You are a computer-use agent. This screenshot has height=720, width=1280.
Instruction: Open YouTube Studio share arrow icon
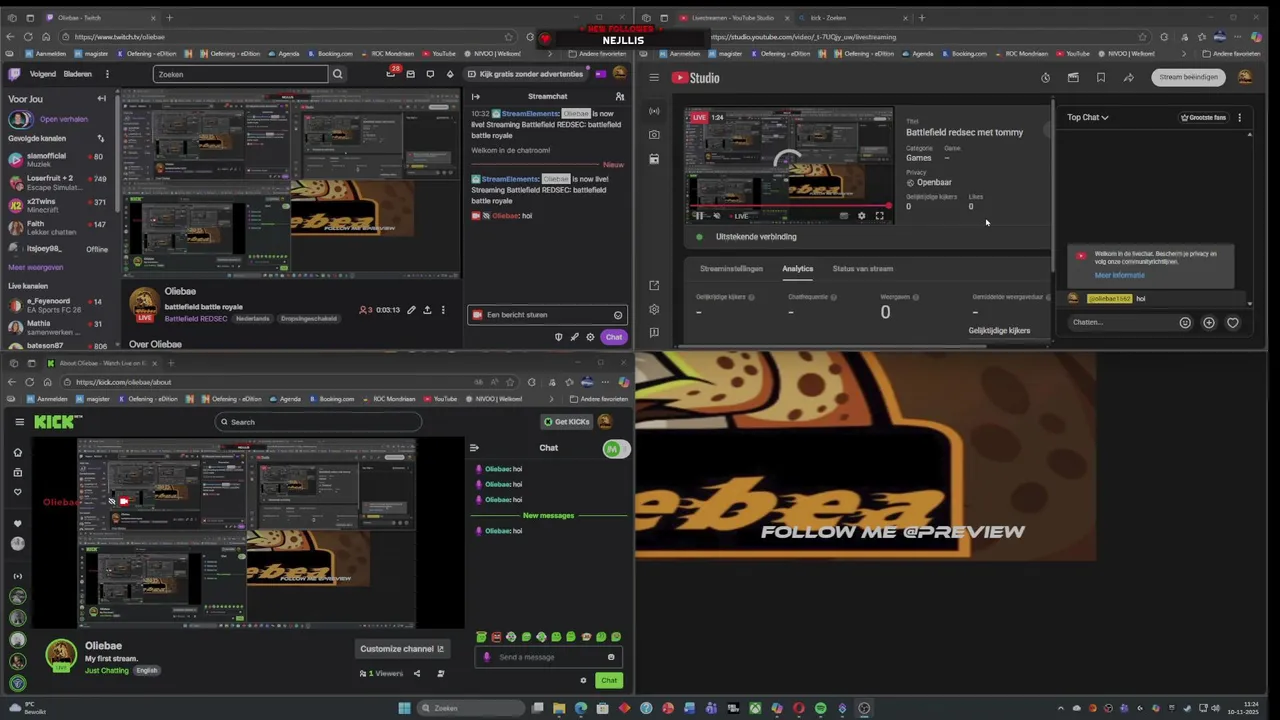point(1128,77)
